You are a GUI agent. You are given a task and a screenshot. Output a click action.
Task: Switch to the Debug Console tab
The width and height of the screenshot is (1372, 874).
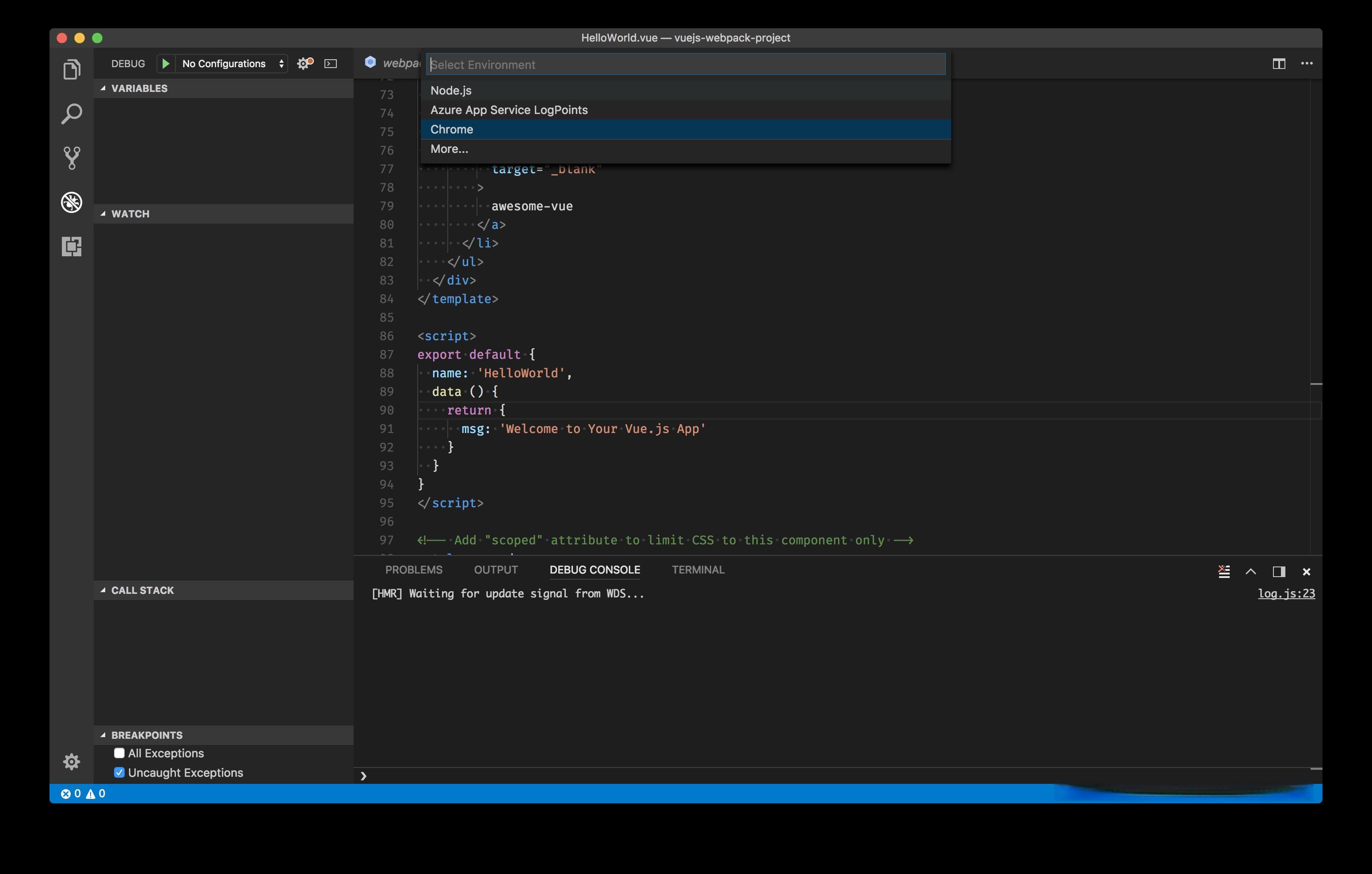595,570
